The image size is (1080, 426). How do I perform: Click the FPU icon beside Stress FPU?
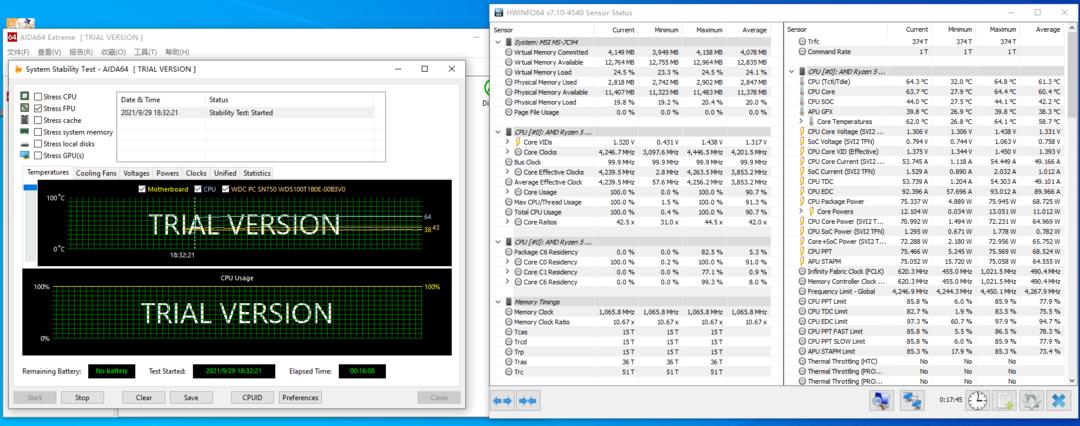[x=25, y=108]
